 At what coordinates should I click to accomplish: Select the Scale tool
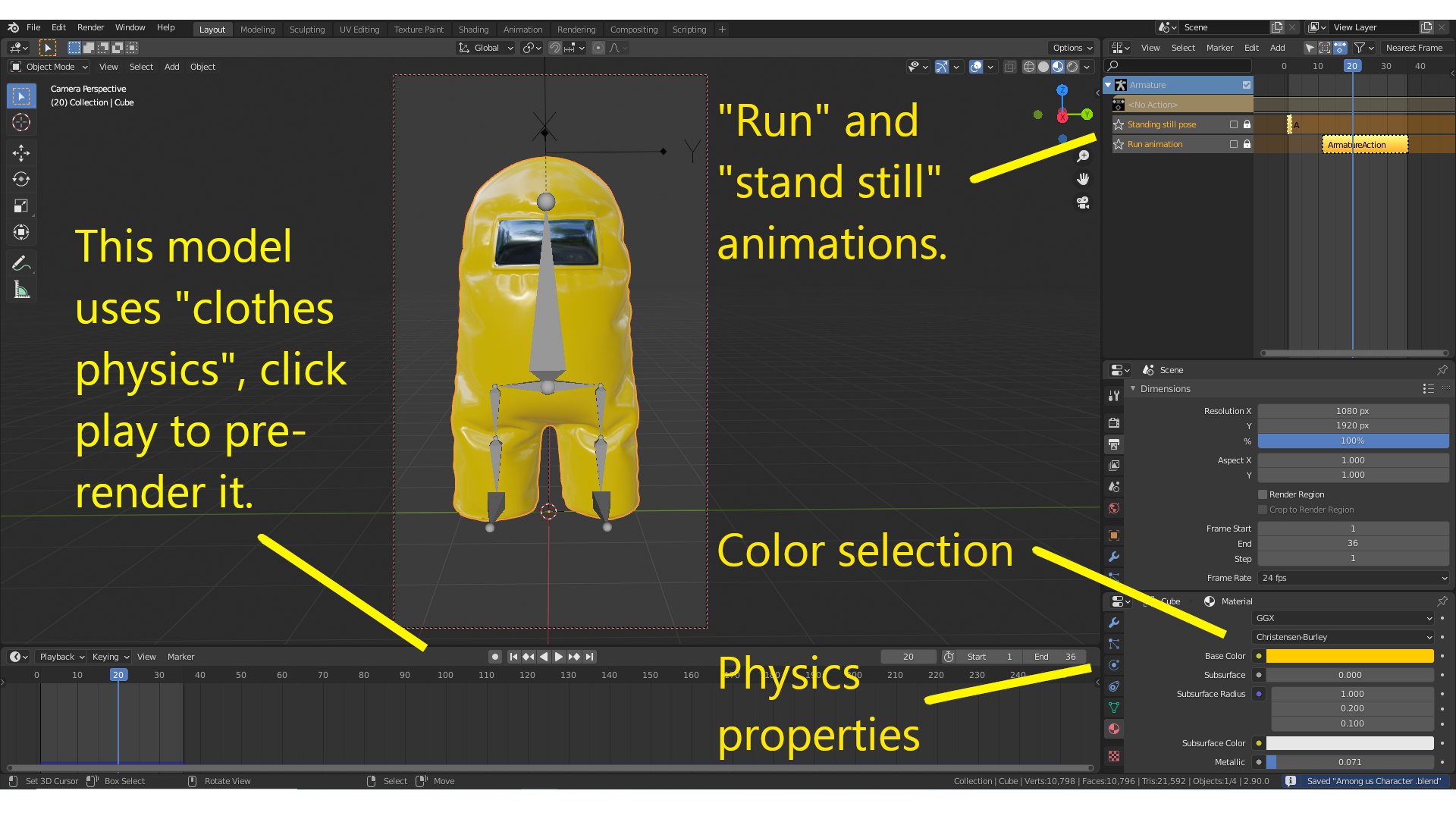(21, 206)
